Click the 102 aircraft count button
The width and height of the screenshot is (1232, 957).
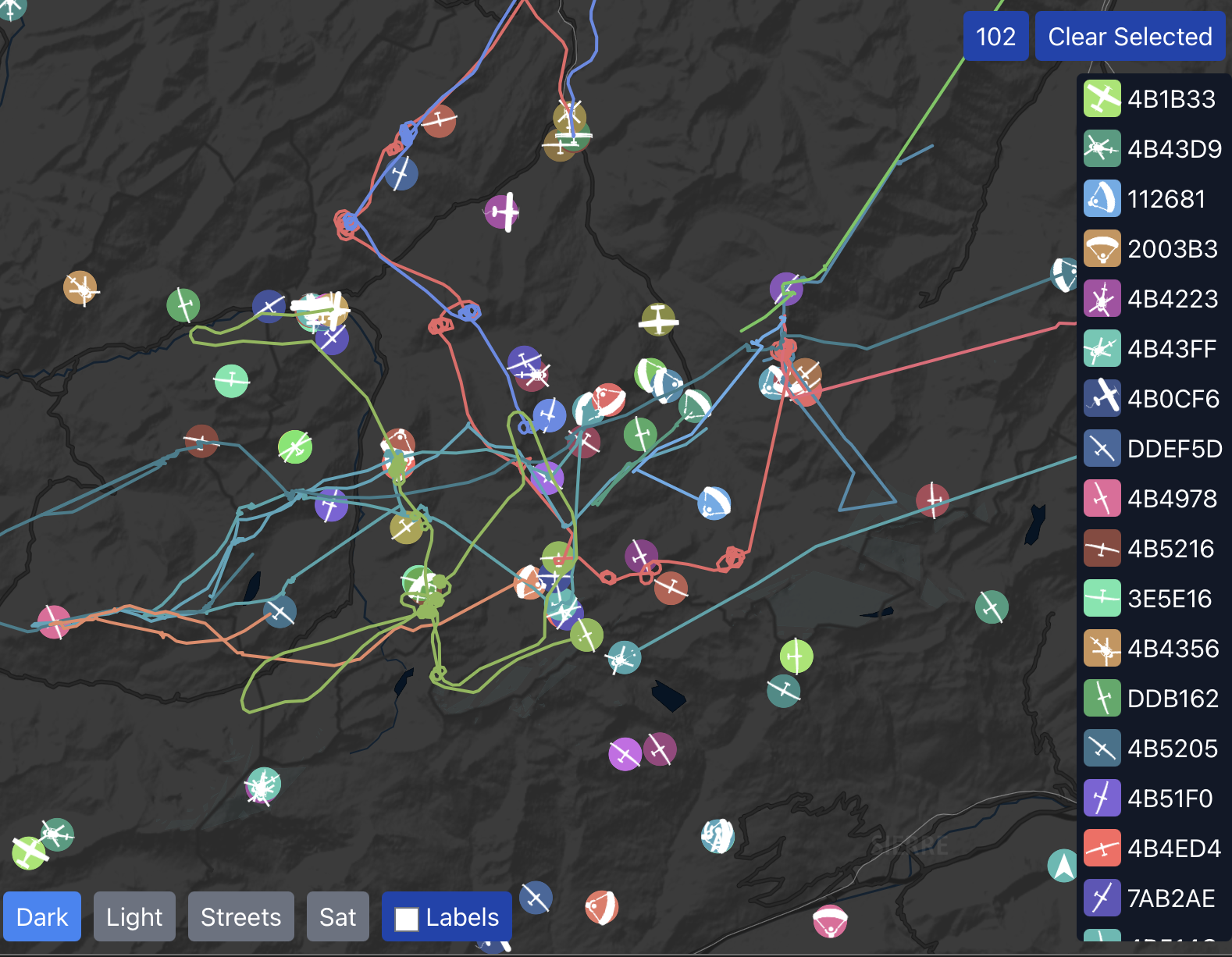(x=995, y=37)
